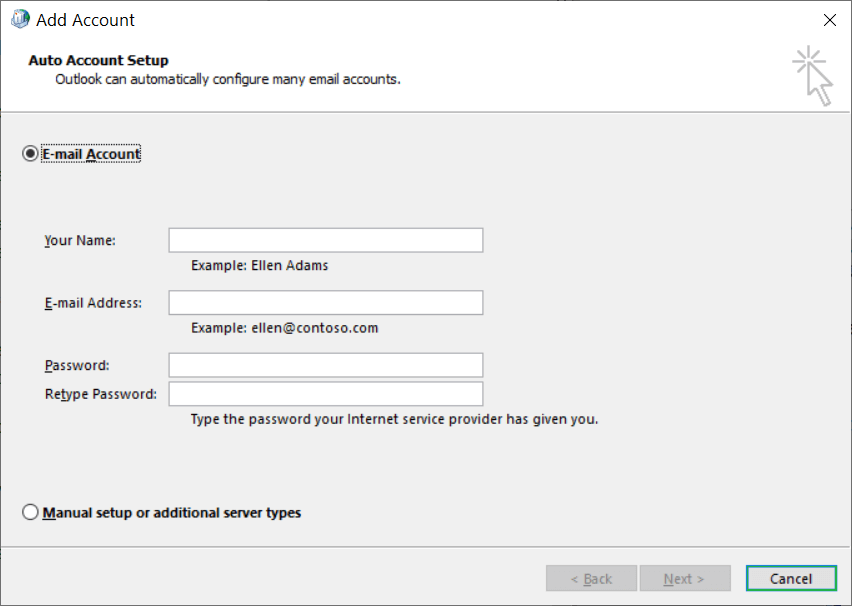The image size is (852, 606).
Task: Focus the E-mail Address input box
Action: tap(325, 303)
